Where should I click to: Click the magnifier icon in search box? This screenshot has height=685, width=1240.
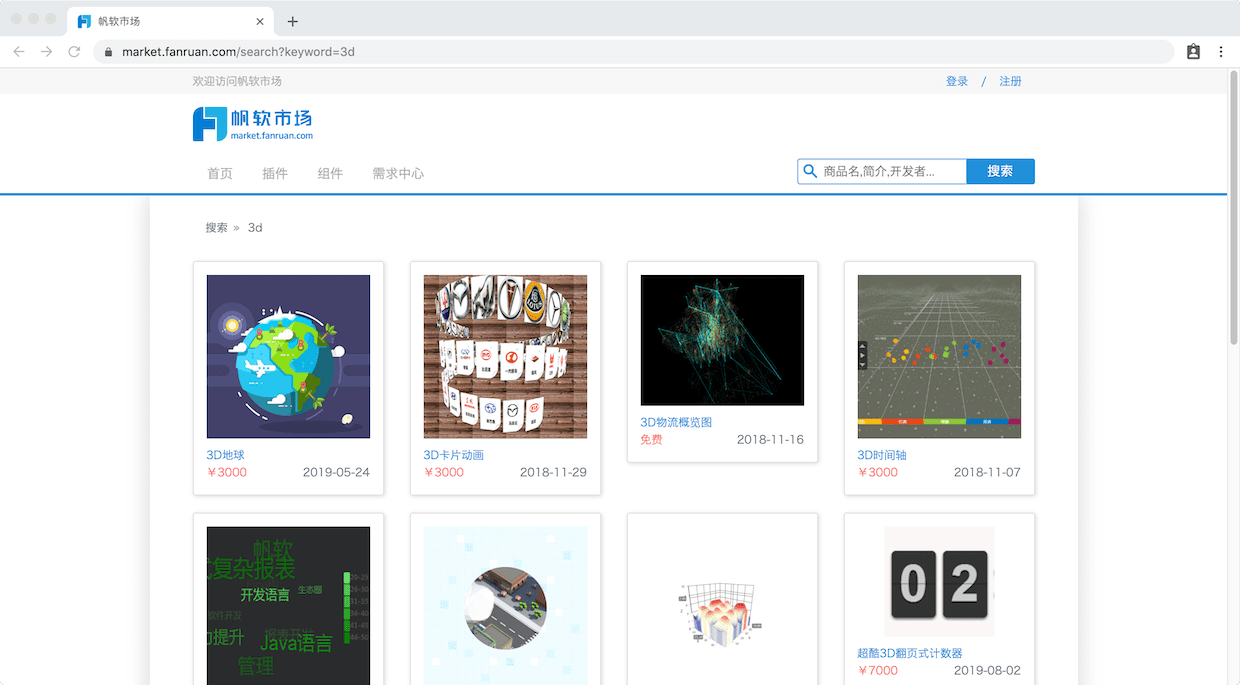tap(811, 172)
